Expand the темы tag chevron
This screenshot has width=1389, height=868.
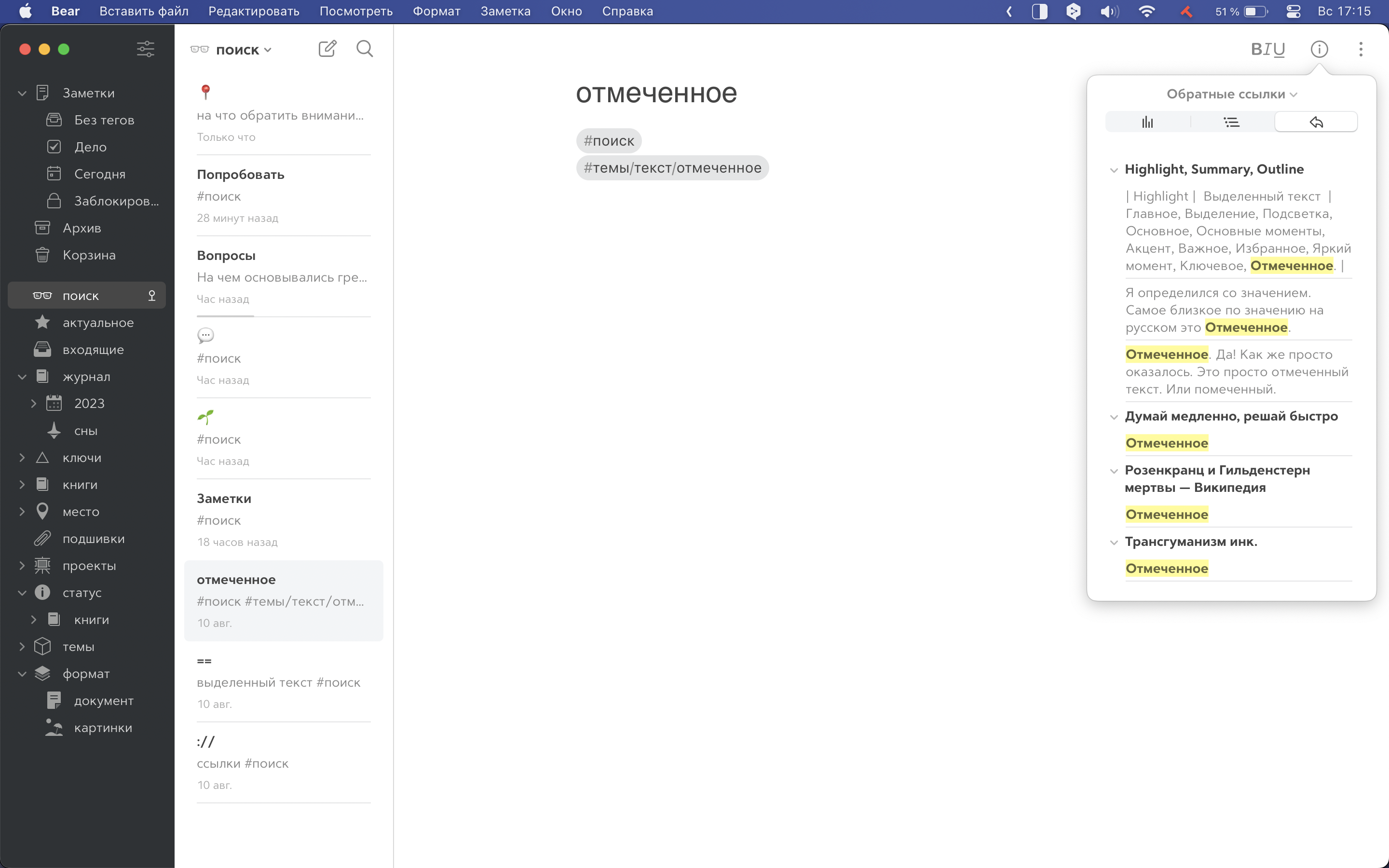pyautogui.click(x=22, y=646)
